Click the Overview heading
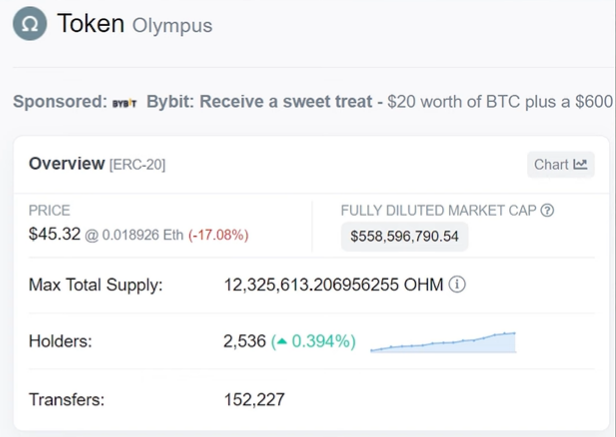Image resolution: width=616 pixels, height=437 pixels. coord(67,163)
